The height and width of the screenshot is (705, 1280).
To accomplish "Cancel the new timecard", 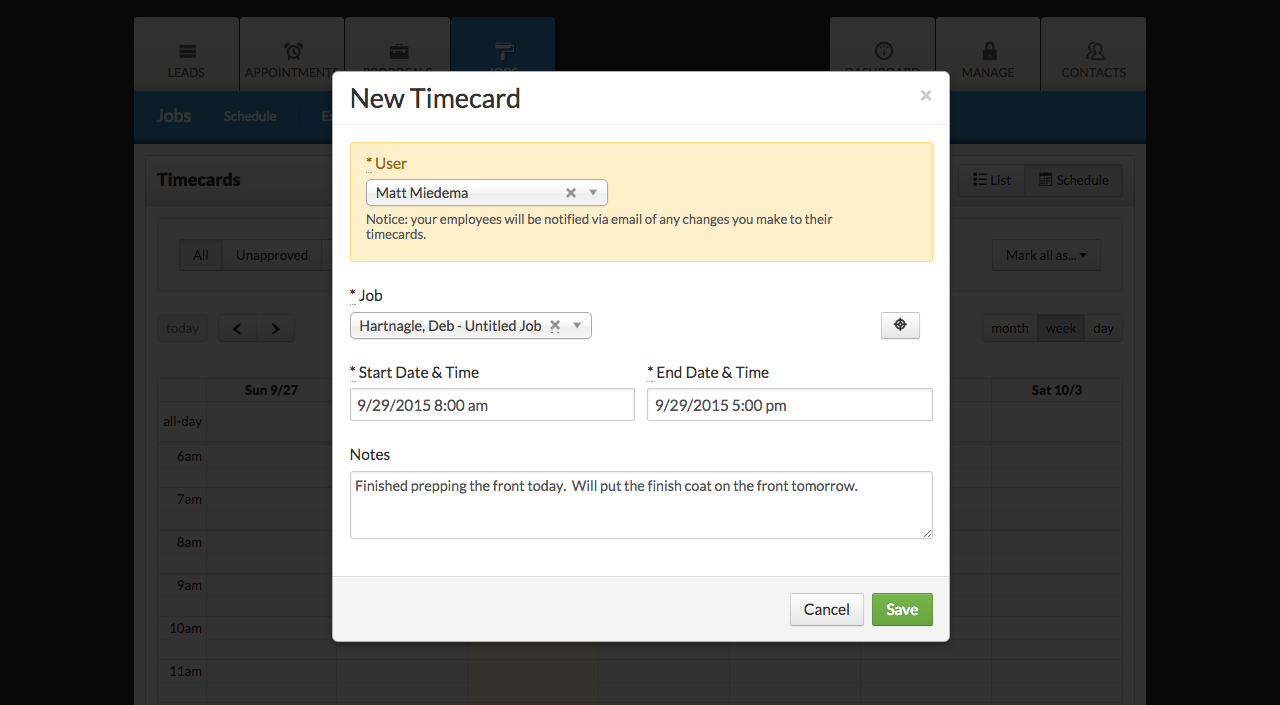I will 827,609.
